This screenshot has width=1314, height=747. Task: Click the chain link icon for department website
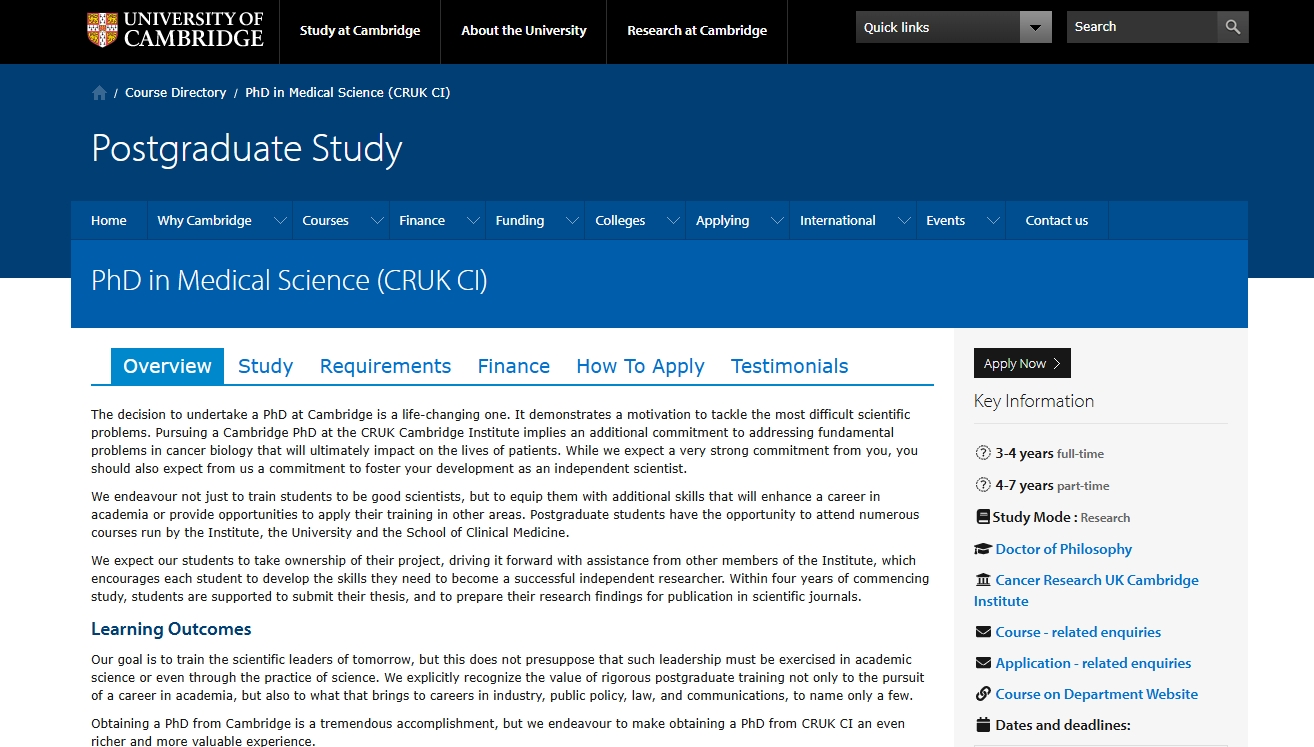983,694
